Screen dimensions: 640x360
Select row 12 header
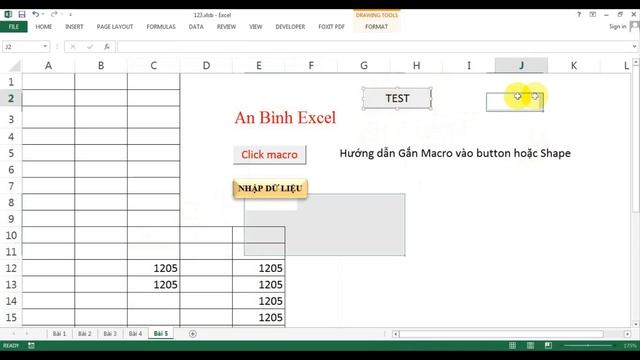(11, 268)
